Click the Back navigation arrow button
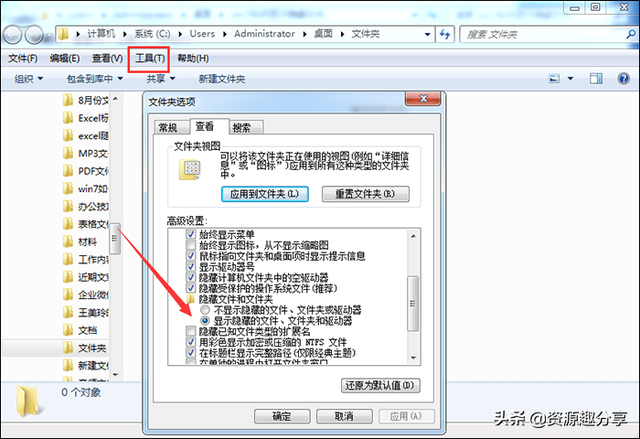640x439 pixels. tap(12, 35)
